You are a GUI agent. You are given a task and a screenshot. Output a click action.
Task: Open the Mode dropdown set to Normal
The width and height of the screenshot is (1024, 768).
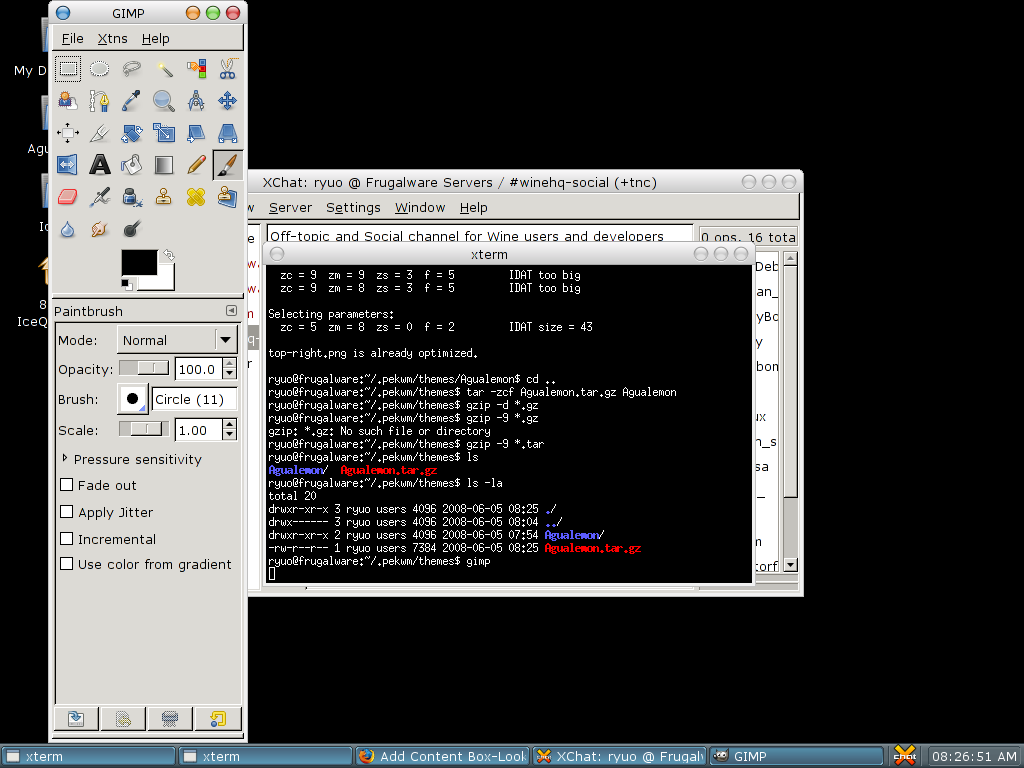176,340
